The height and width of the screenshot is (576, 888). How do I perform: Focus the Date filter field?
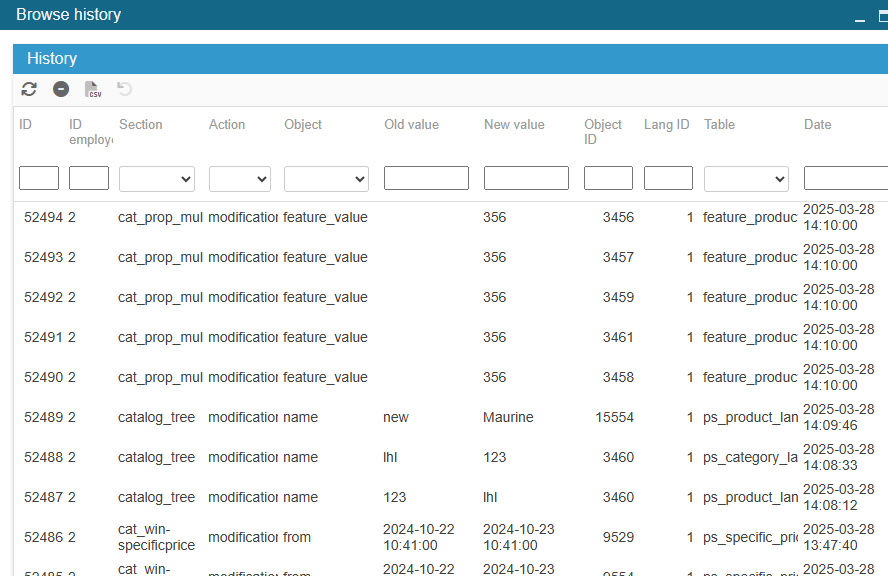(x=846, y=178)
